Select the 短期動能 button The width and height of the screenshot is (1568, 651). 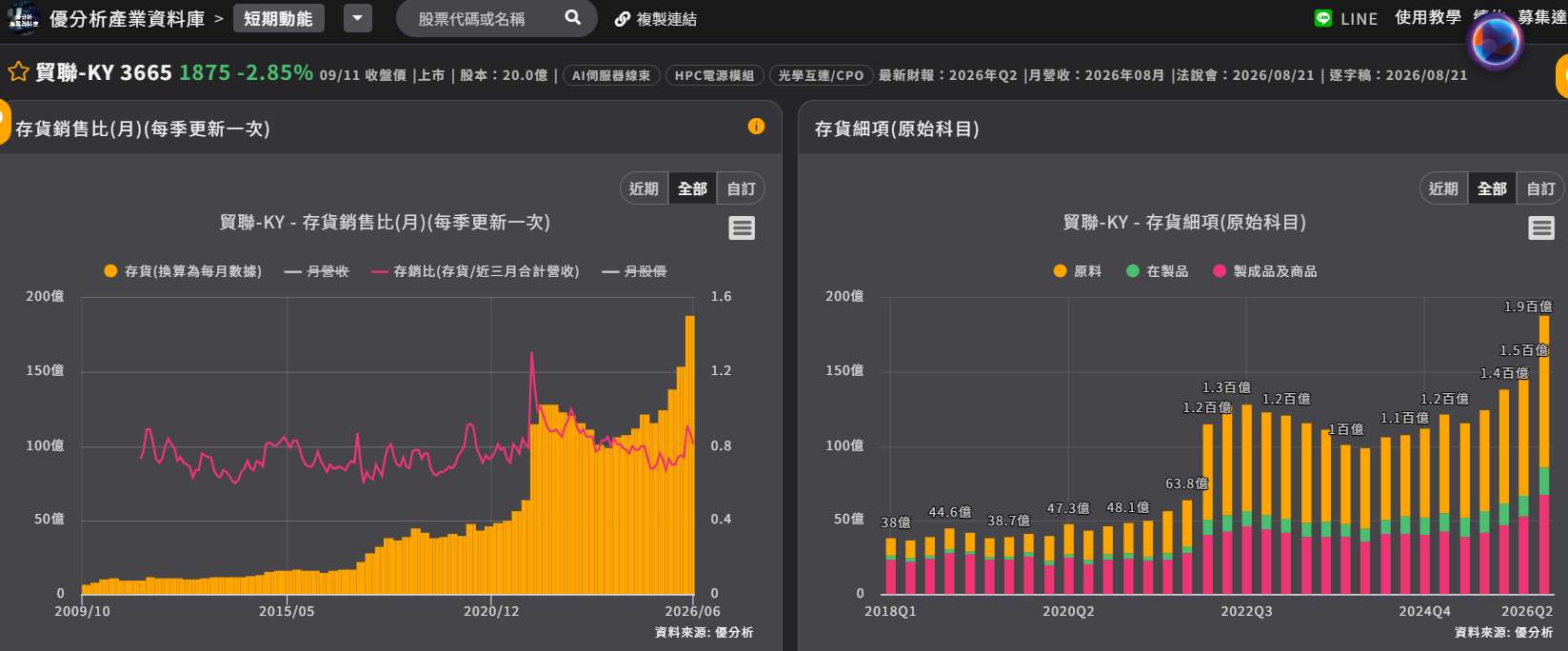278,18
